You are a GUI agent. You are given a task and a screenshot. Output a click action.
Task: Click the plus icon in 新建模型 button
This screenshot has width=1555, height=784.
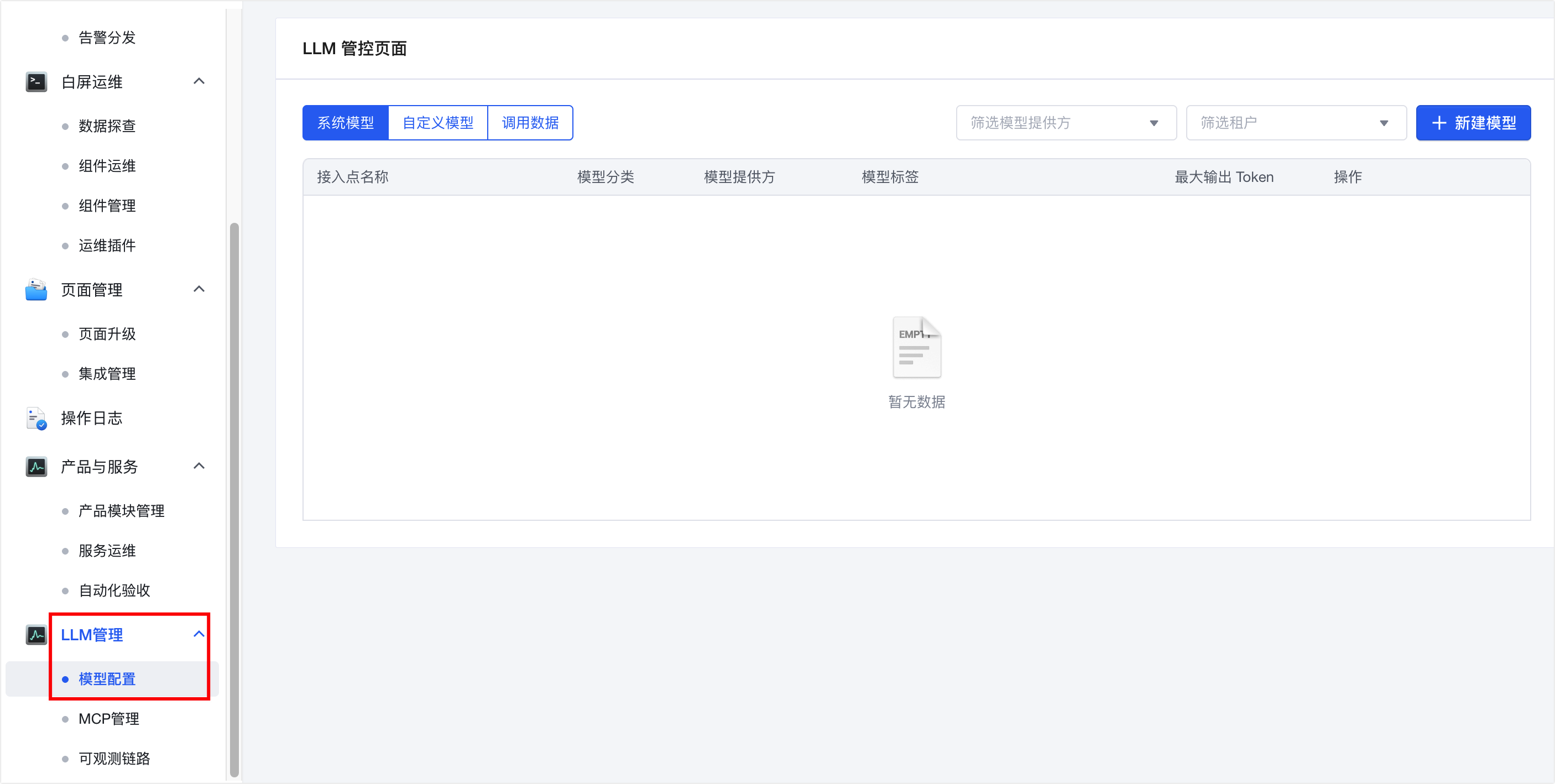point(1439,123)
